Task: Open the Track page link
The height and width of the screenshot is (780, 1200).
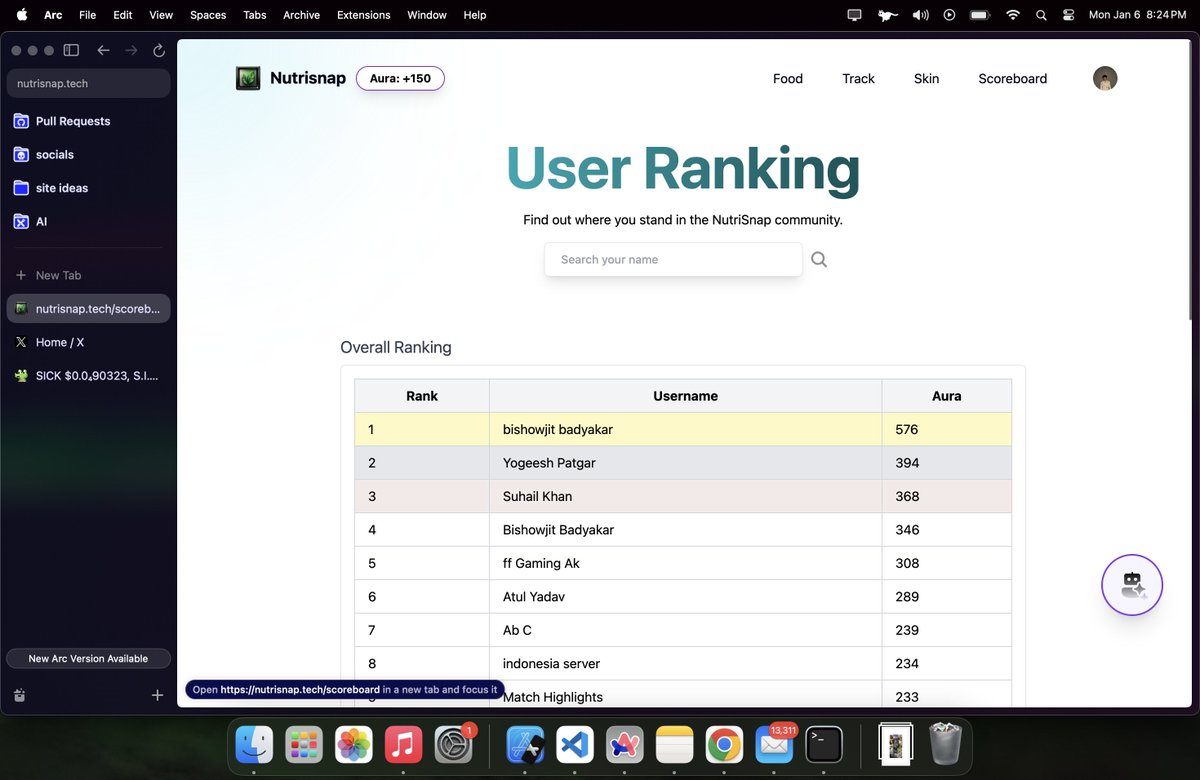Action: coord(858,78)
